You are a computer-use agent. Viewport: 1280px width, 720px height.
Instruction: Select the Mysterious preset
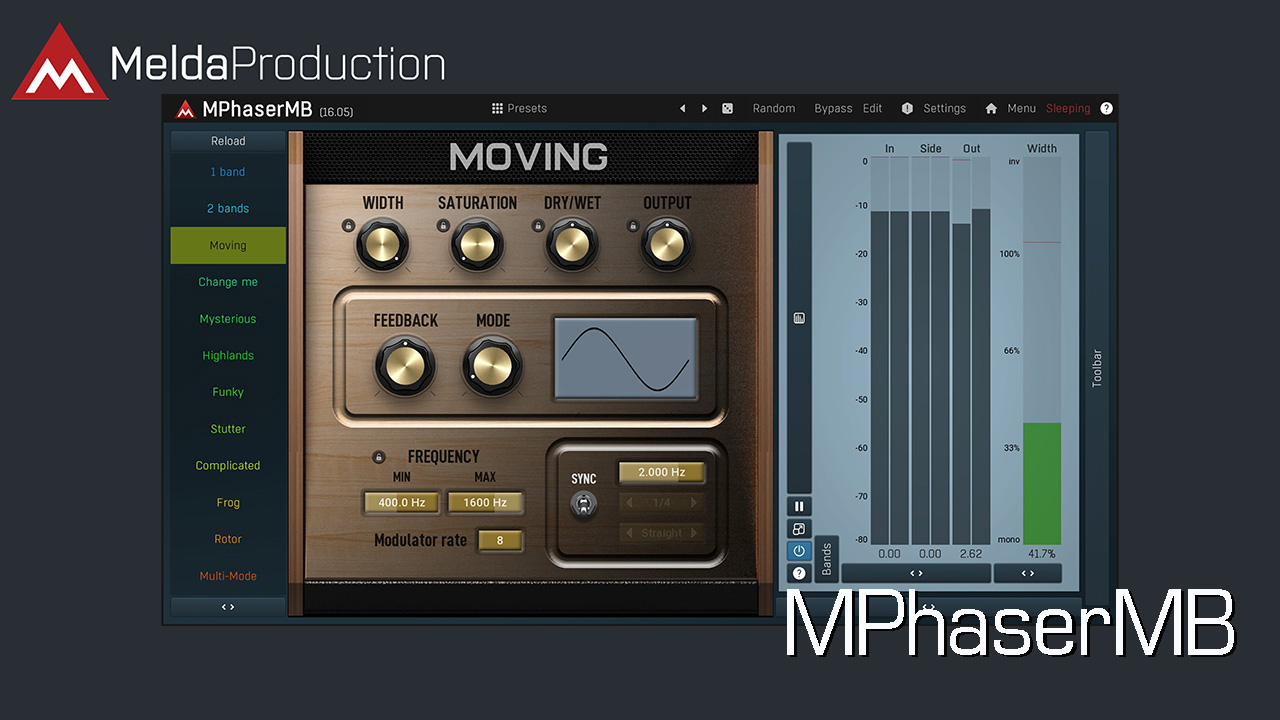pyautogui.click(x=228, y=319)
